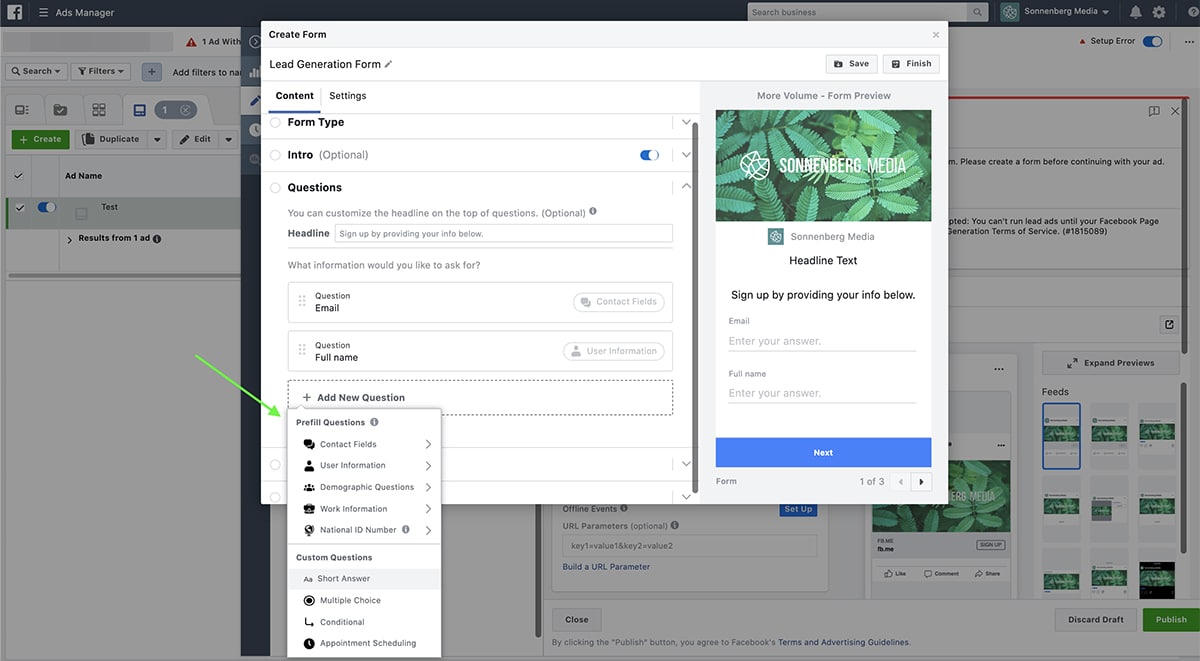Choose Multiple Choice custom question
The width and height of the screenshot is (1200, 661).
350,600
